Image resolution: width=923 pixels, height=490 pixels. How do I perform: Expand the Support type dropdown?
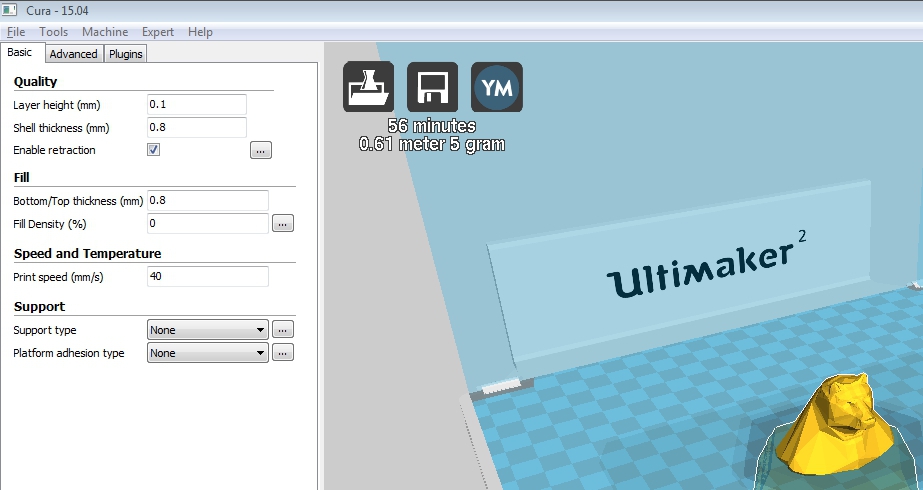tap(207, 329)
